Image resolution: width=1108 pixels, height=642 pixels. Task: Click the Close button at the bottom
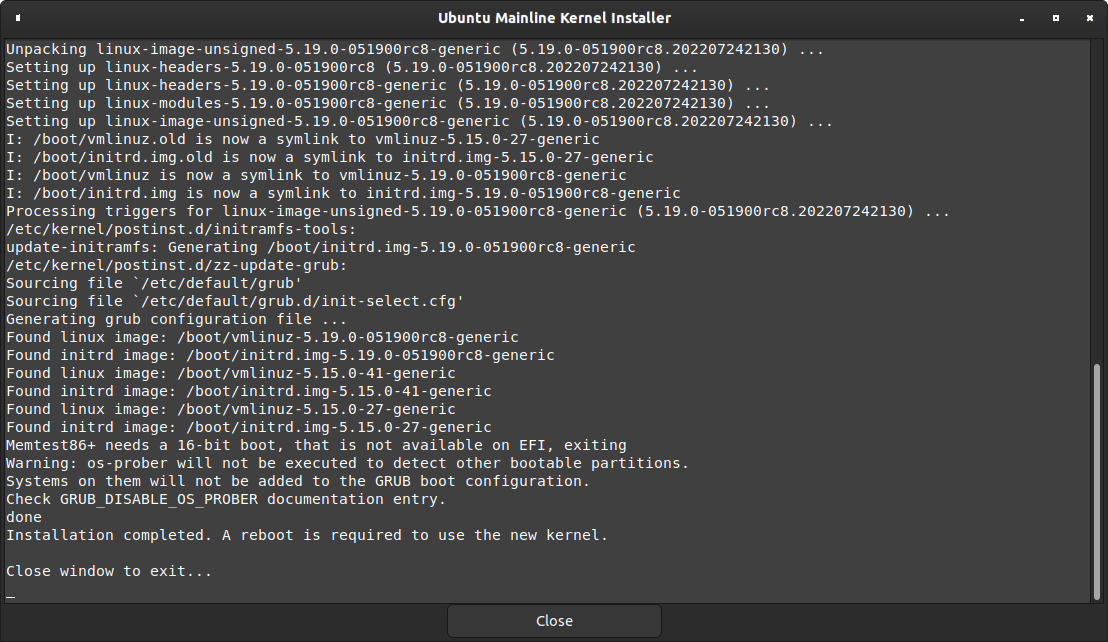tap(554, 621)
